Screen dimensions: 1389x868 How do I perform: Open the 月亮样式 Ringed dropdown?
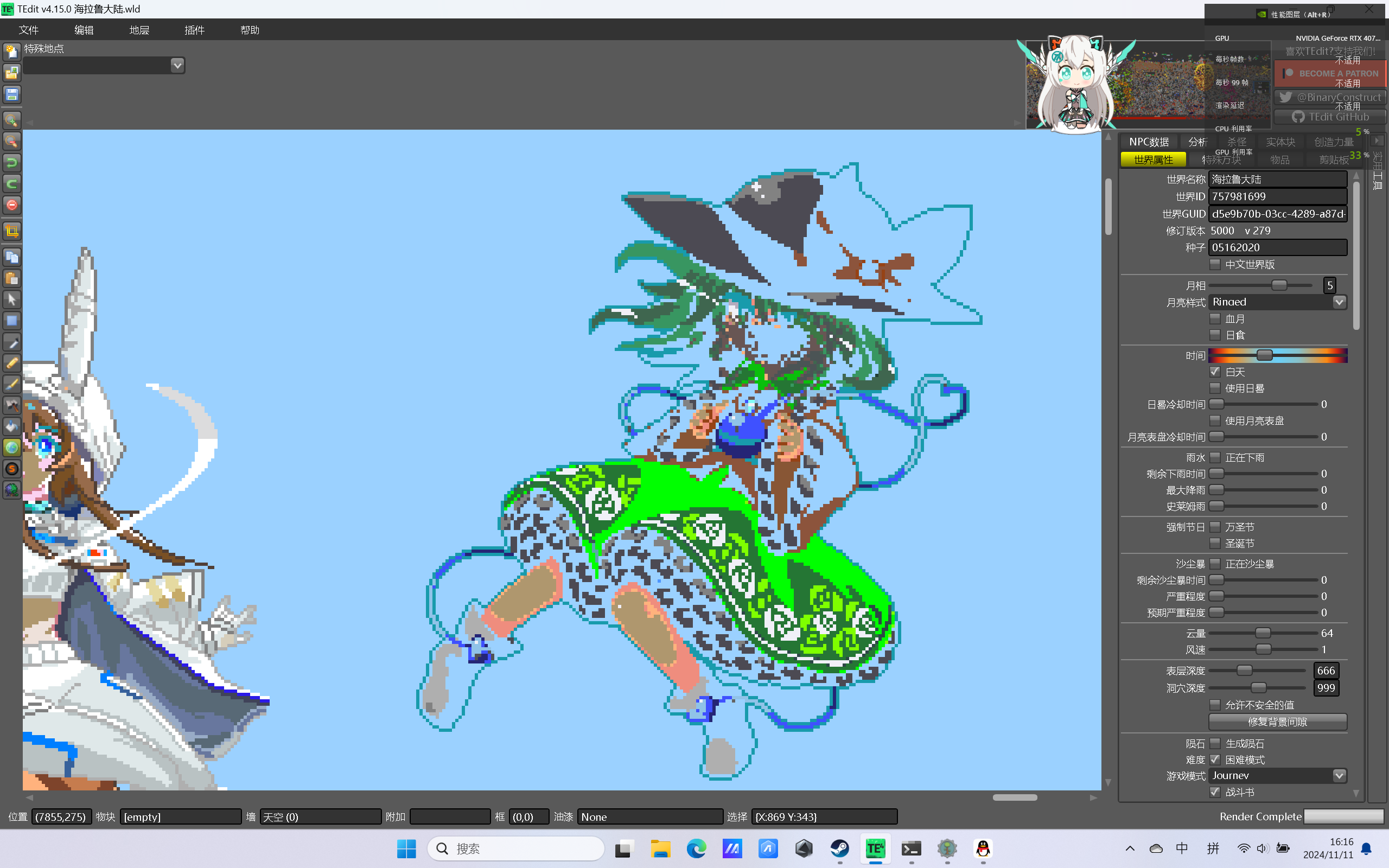[1339, 302]
